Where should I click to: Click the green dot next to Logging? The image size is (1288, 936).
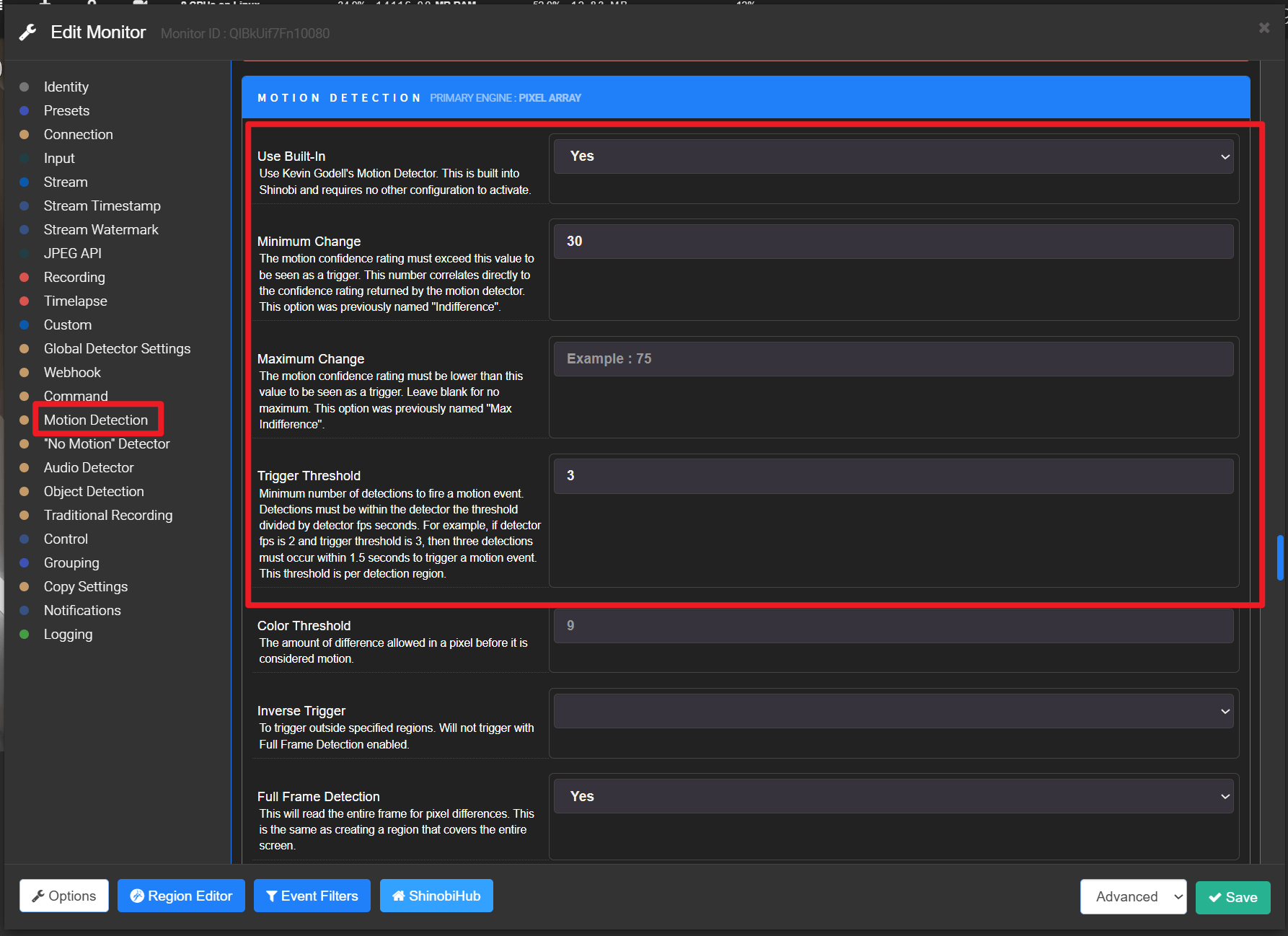click(x=25, y=634)
